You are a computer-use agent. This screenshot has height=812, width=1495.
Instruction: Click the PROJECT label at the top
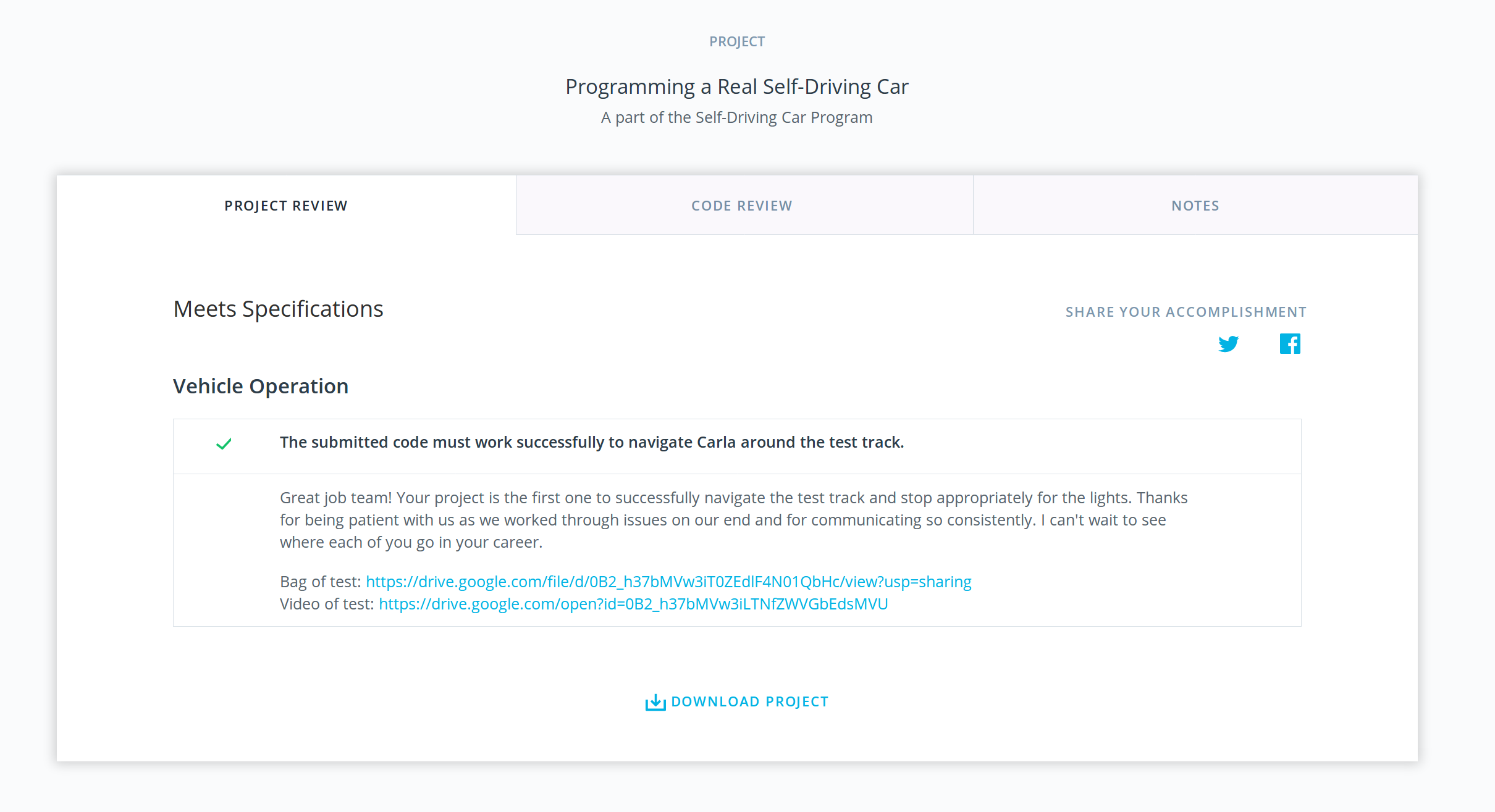[x=736, y=41]
